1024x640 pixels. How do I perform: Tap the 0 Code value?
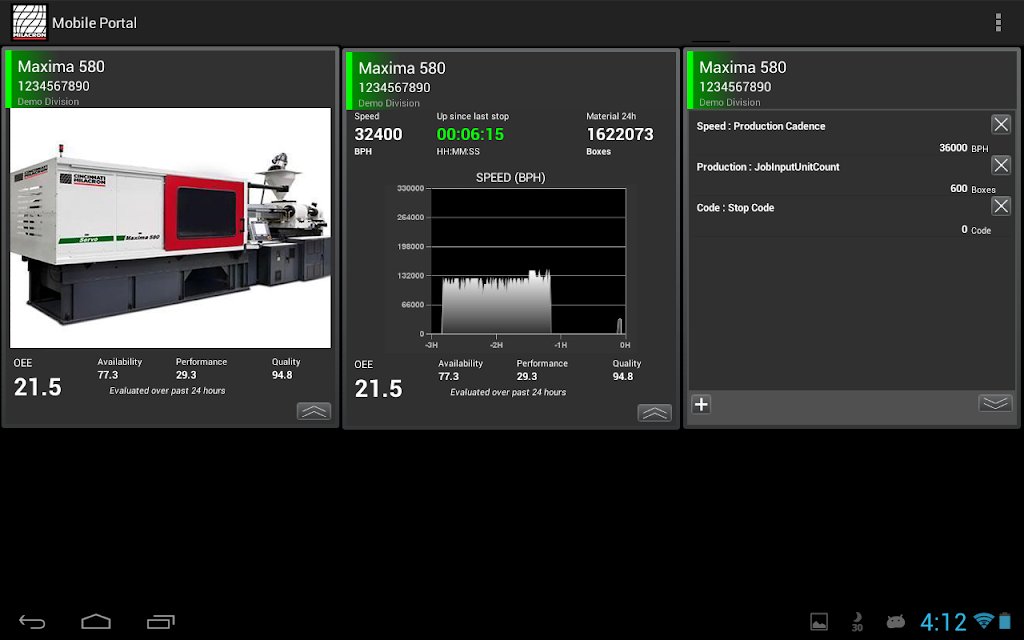click(x=976, y=230)
